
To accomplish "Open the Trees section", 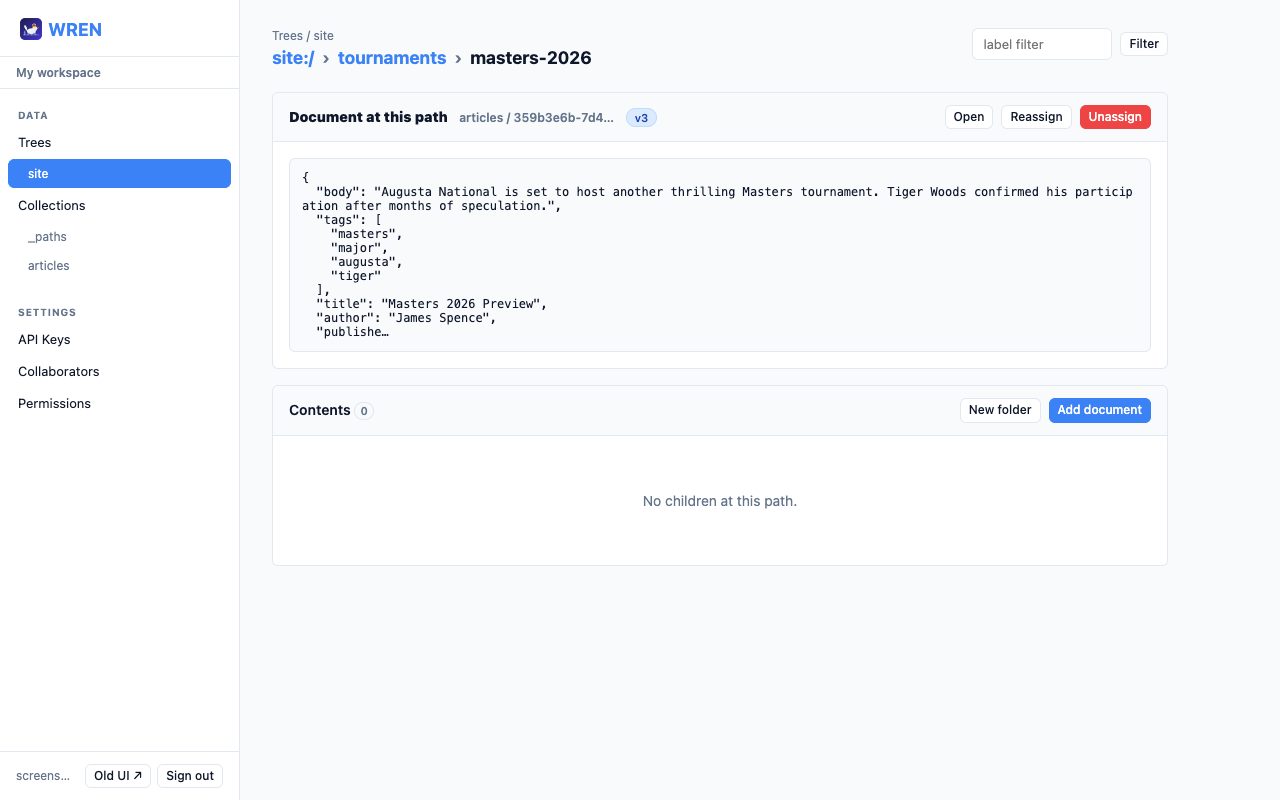I will pyautogui.click(x=34, y=142).
